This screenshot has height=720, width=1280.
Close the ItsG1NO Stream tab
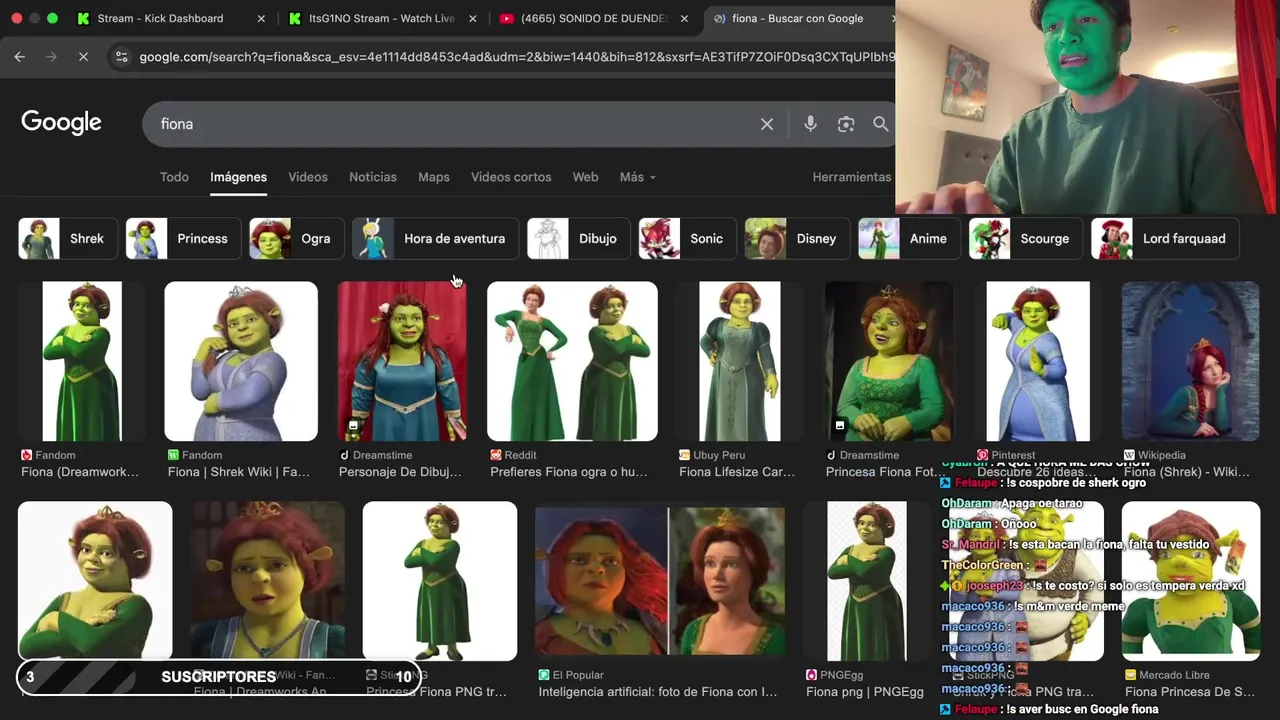[x=474, y=18]
